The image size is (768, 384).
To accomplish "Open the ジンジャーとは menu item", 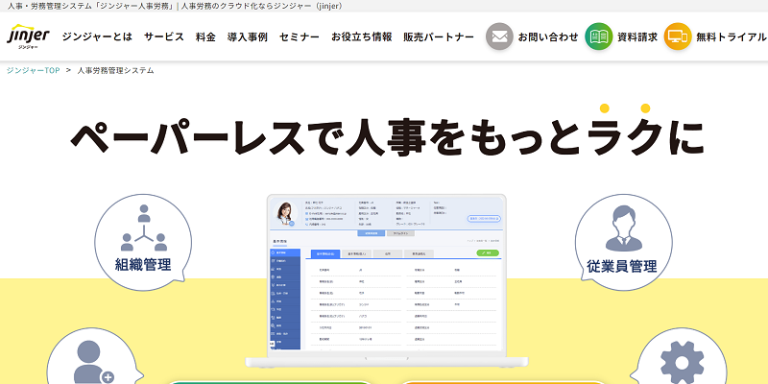I will pyautogui.click(x=97, y=37).
